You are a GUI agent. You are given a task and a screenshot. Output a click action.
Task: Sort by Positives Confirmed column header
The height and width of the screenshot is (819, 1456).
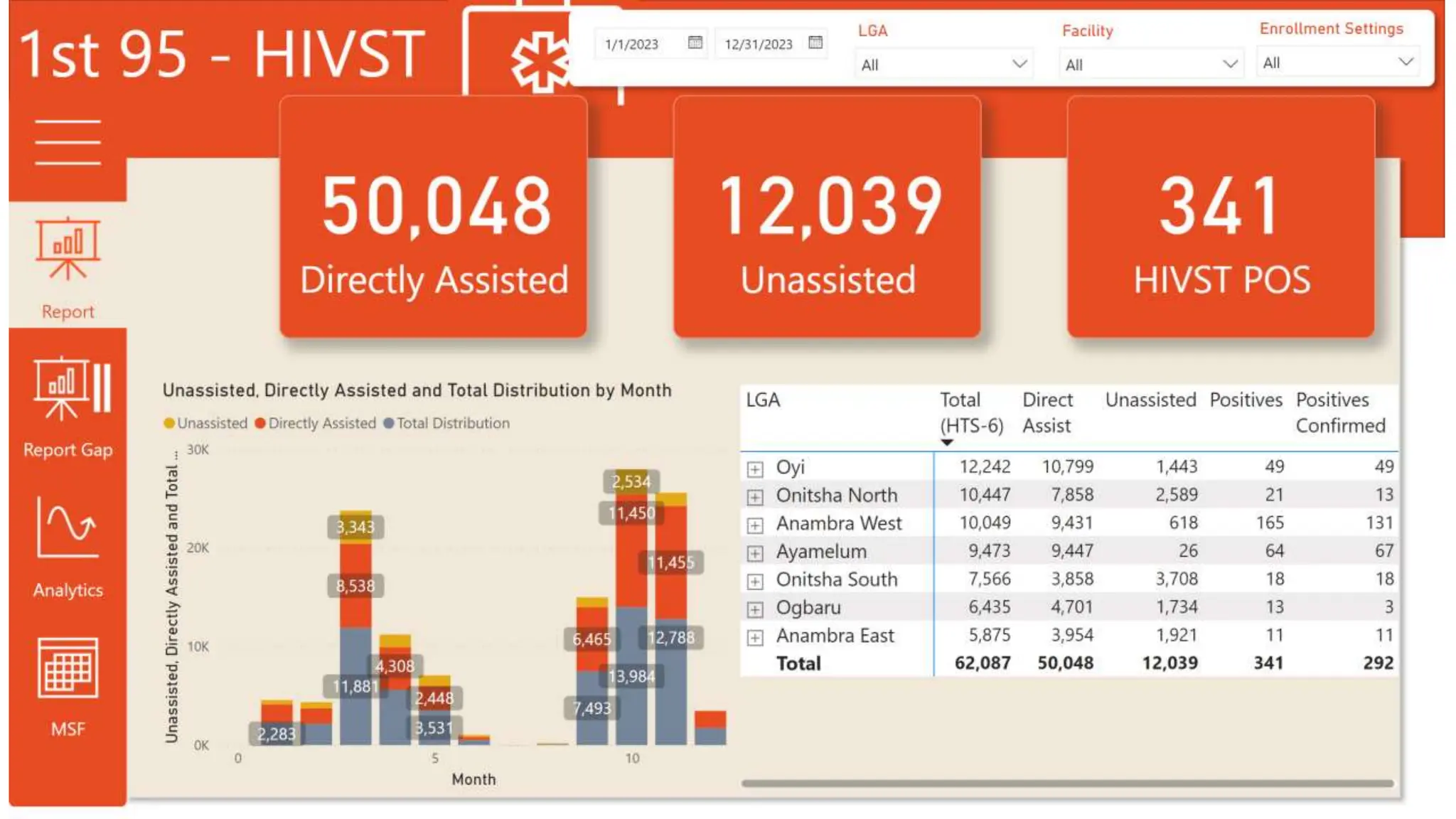1340,412
